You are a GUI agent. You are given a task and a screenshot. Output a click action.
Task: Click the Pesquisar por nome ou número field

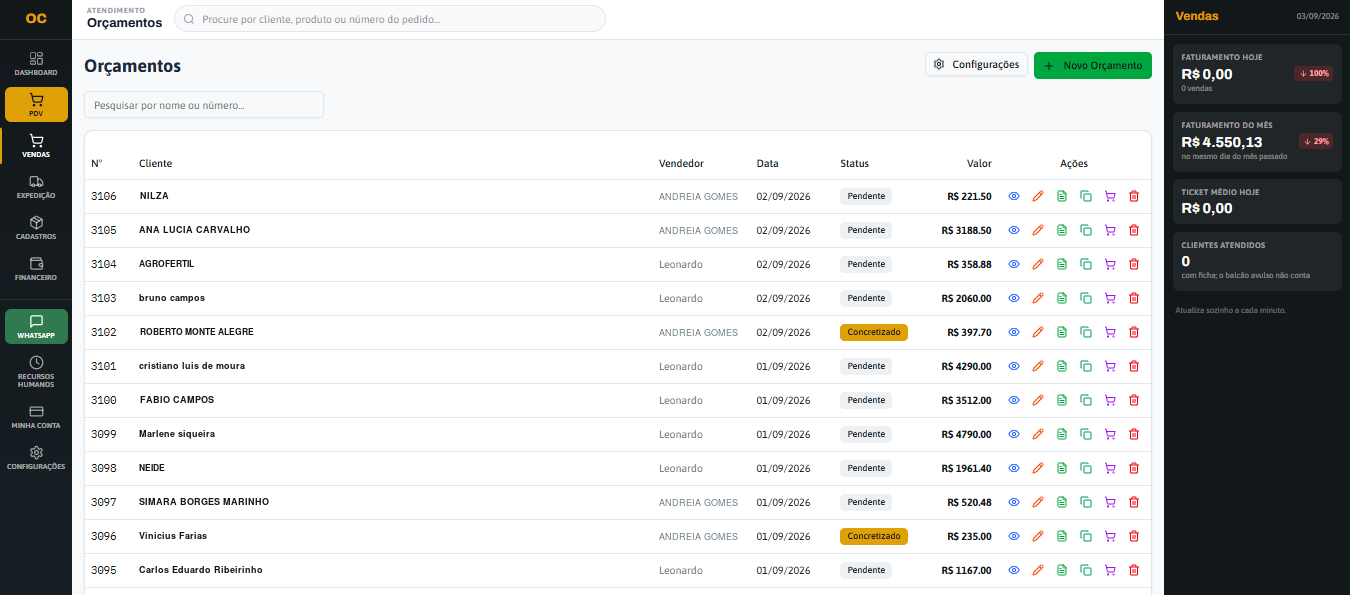[x=204, y=105]
